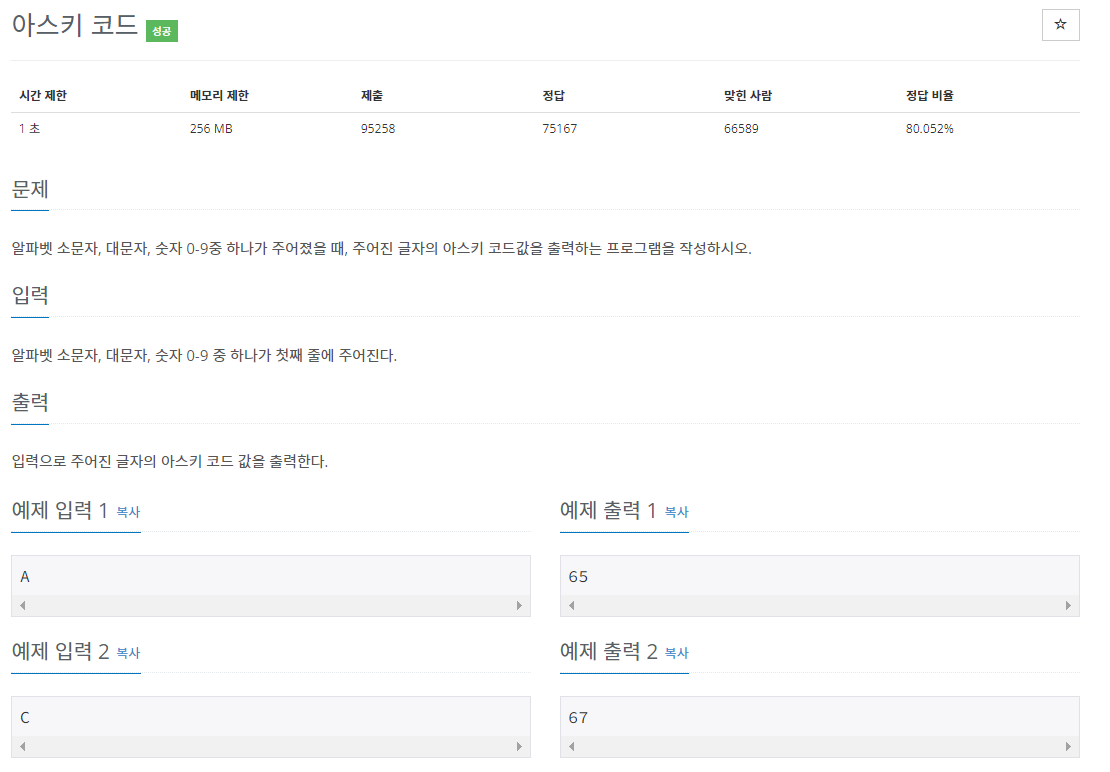Screen dimensions: 1110x772
Task: Click the 80.052% accuracy ratio
Action: (929, 128)
